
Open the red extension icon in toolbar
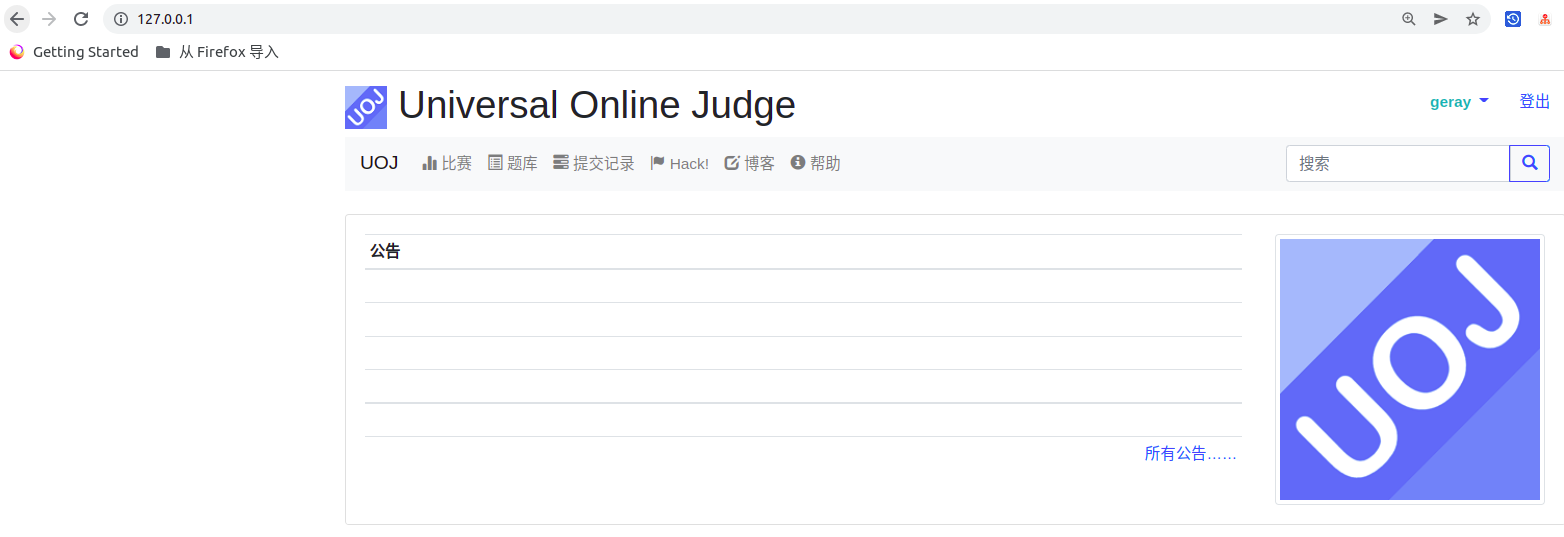click(x=1545, y=19)
